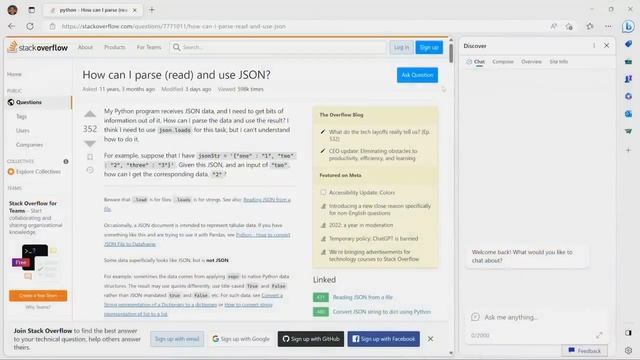This screenshot has width=640, height=360.
Task: Sign up with Facebook
Action: [383, 339]
